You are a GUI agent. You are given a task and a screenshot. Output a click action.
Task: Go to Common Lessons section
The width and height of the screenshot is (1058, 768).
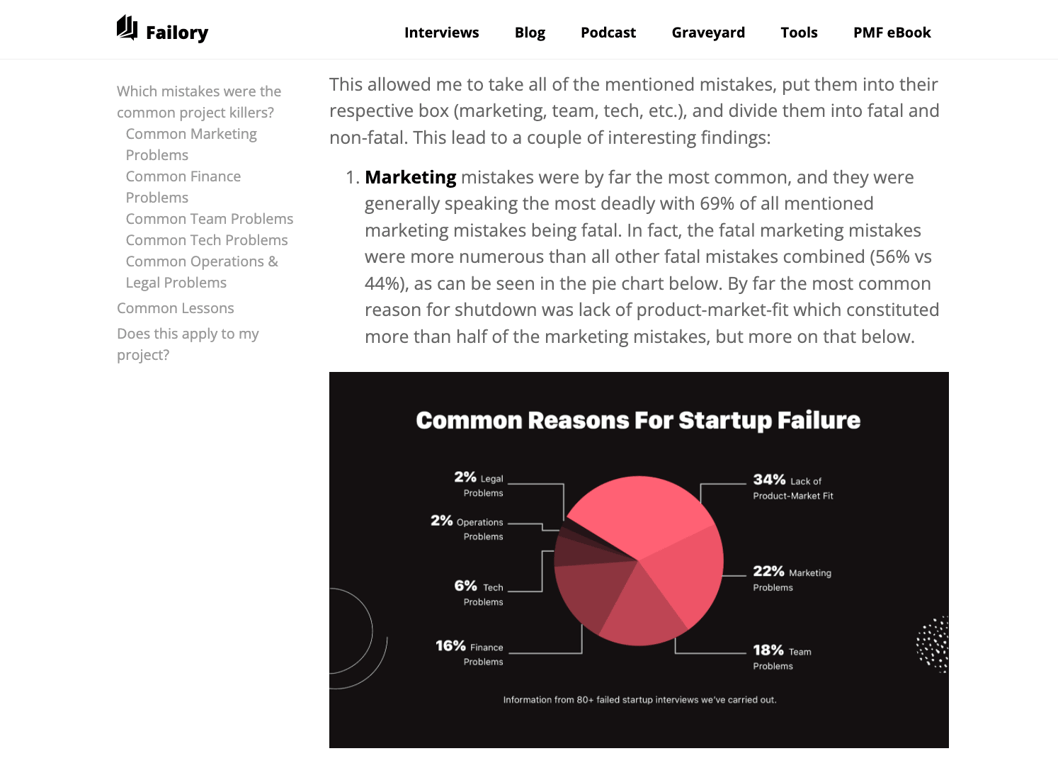[175, 308]
